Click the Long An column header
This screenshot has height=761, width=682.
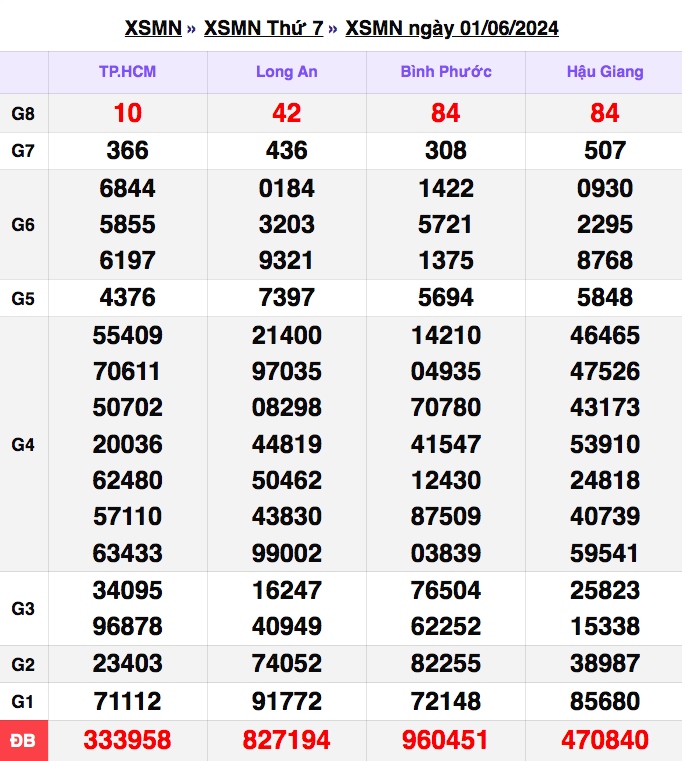tap(286, 72)
